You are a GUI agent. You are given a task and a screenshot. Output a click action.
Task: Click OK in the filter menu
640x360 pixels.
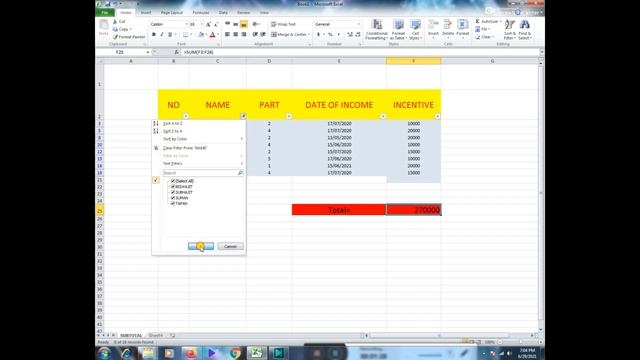201,246
